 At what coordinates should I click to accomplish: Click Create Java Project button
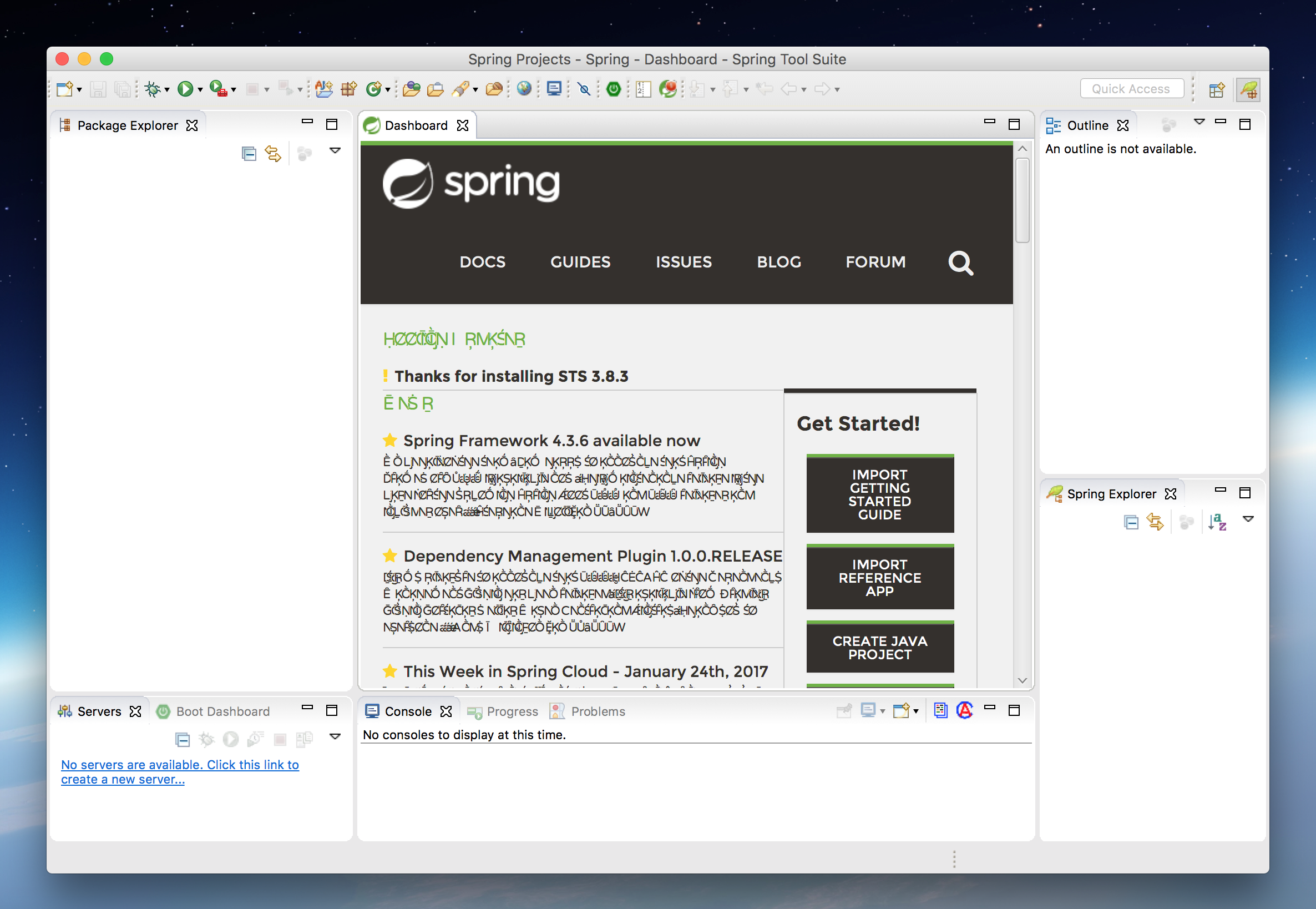click(880, 647)
